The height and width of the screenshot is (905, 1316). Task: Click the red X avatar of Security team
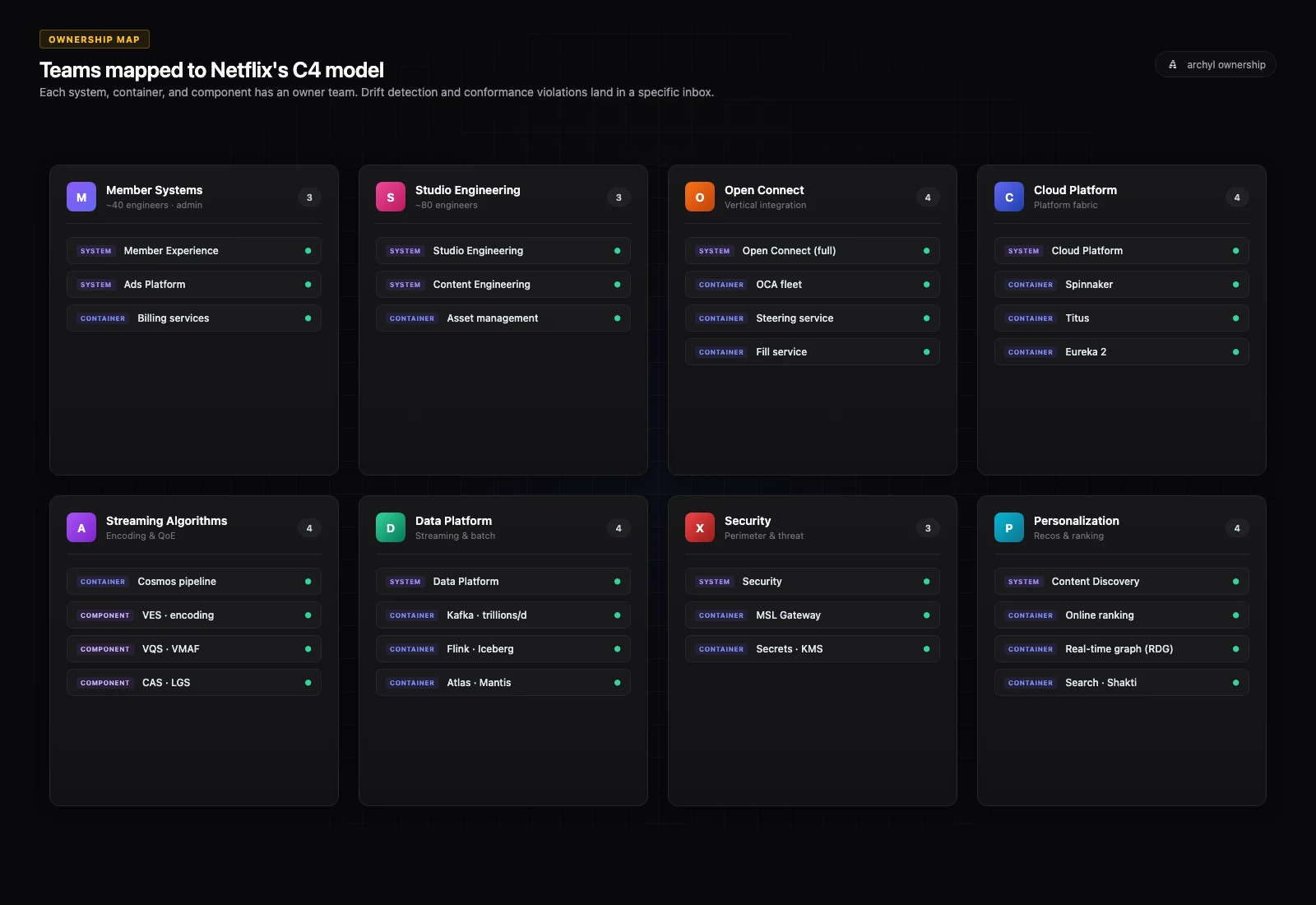(700, 528)
